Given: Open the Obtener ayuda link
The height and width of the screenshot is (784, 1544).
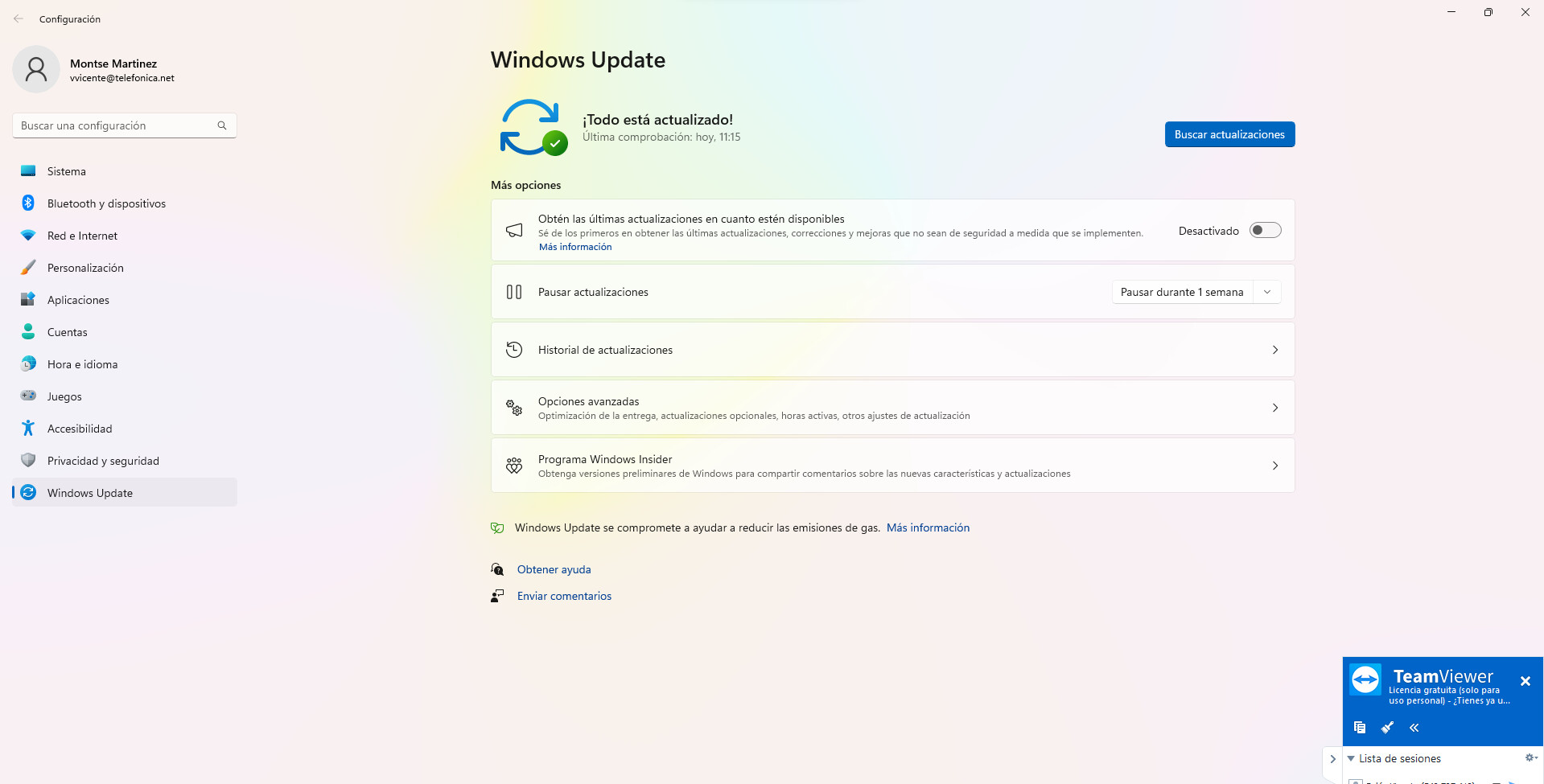Looking at the screenshot, I should [x=554, y=569].
